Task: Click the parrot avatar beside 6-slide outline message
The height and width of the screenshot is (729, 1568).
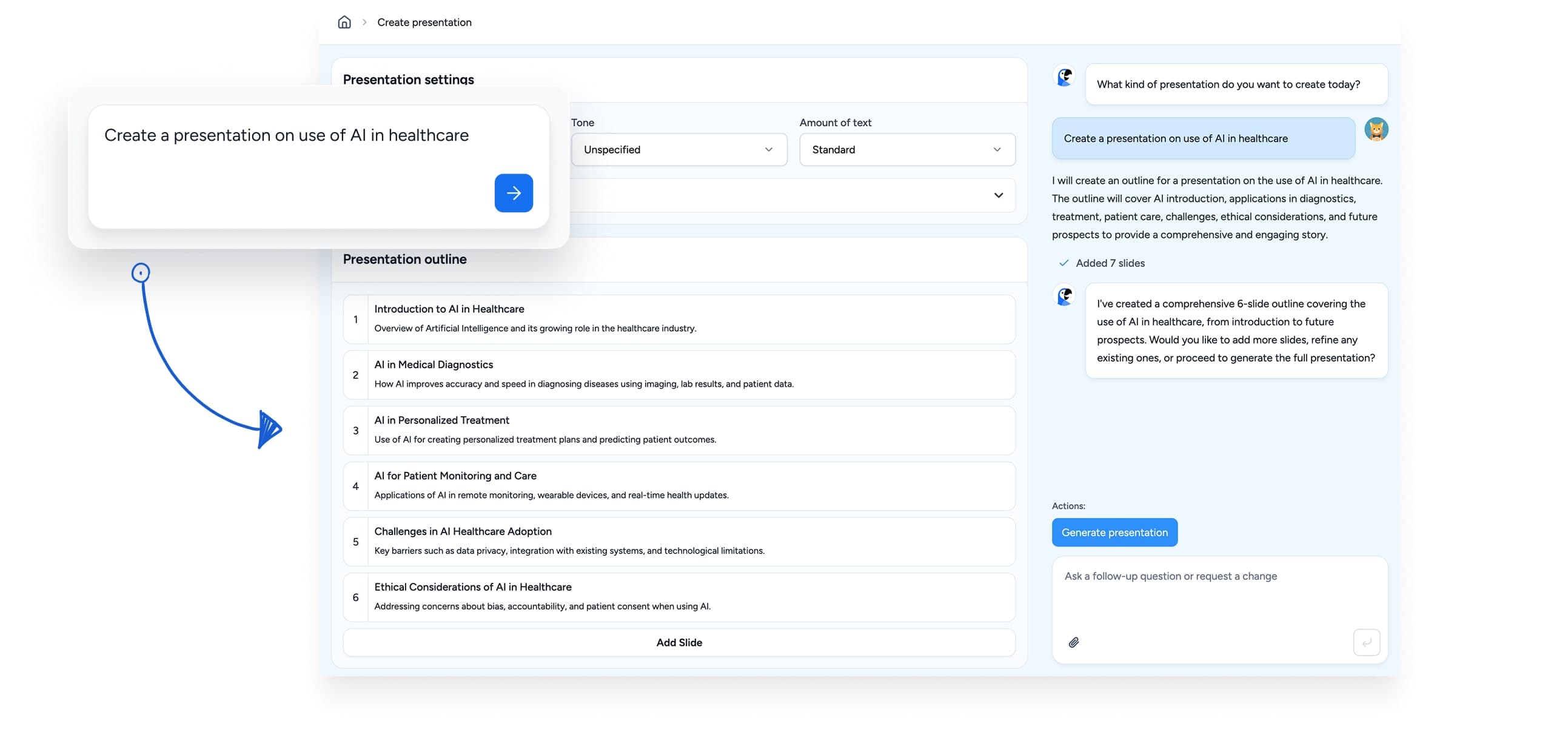Action: pos(1064,296)
